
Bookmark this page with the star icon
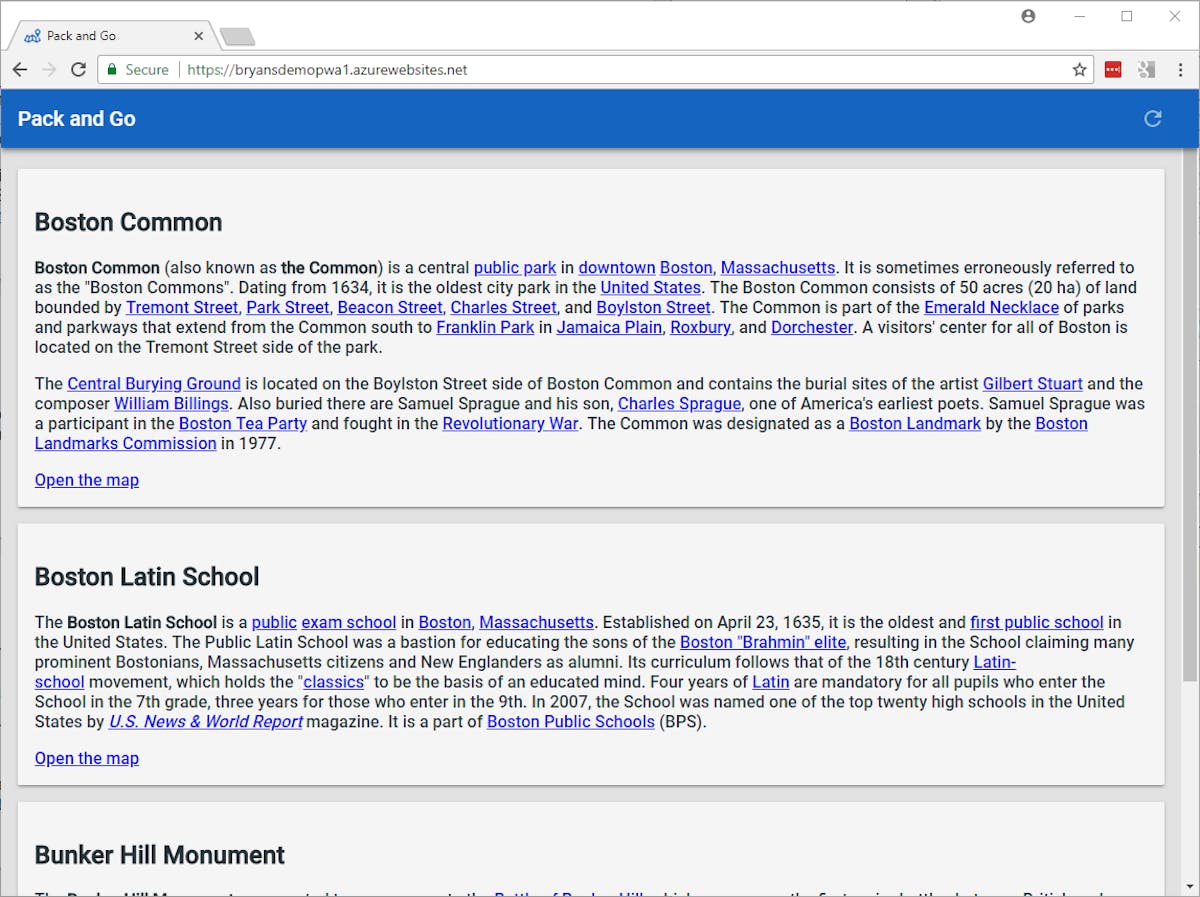click(1079, 70)
